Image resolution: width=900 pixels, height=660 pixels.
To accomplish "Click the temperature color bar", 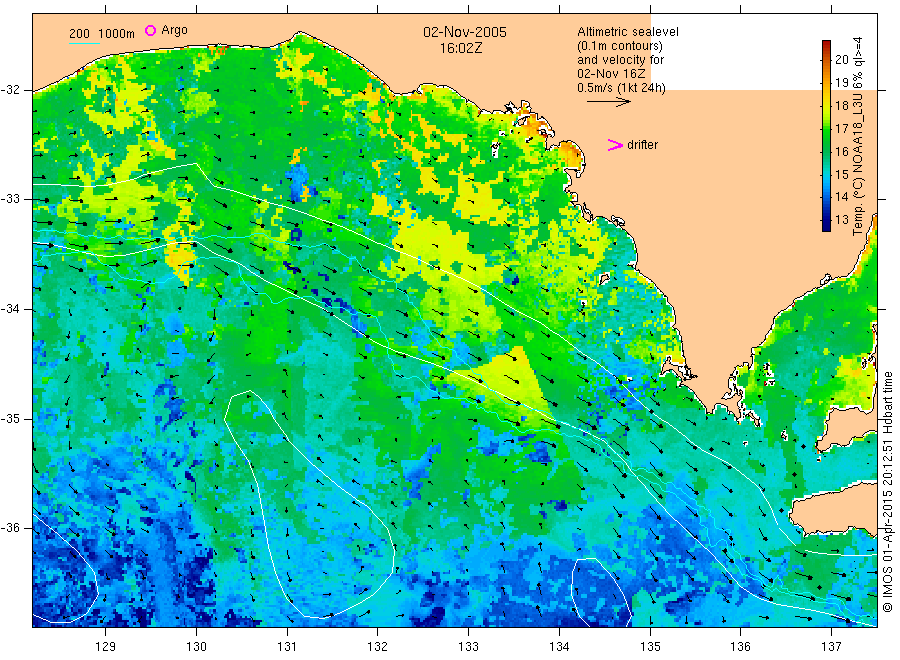I will pyautogui.click(x=826, y=135).
